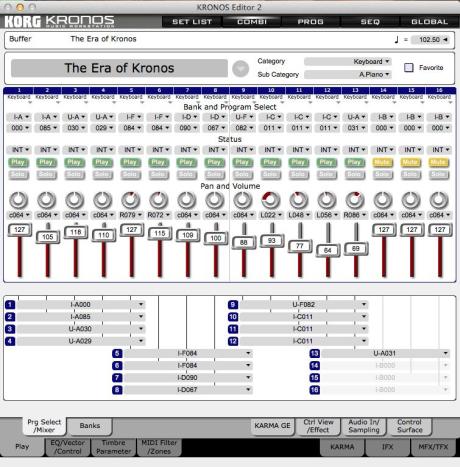Toggle the Mute button on timbre 14
The width and height of the screenshot is (460, 467).
(382, 162)
